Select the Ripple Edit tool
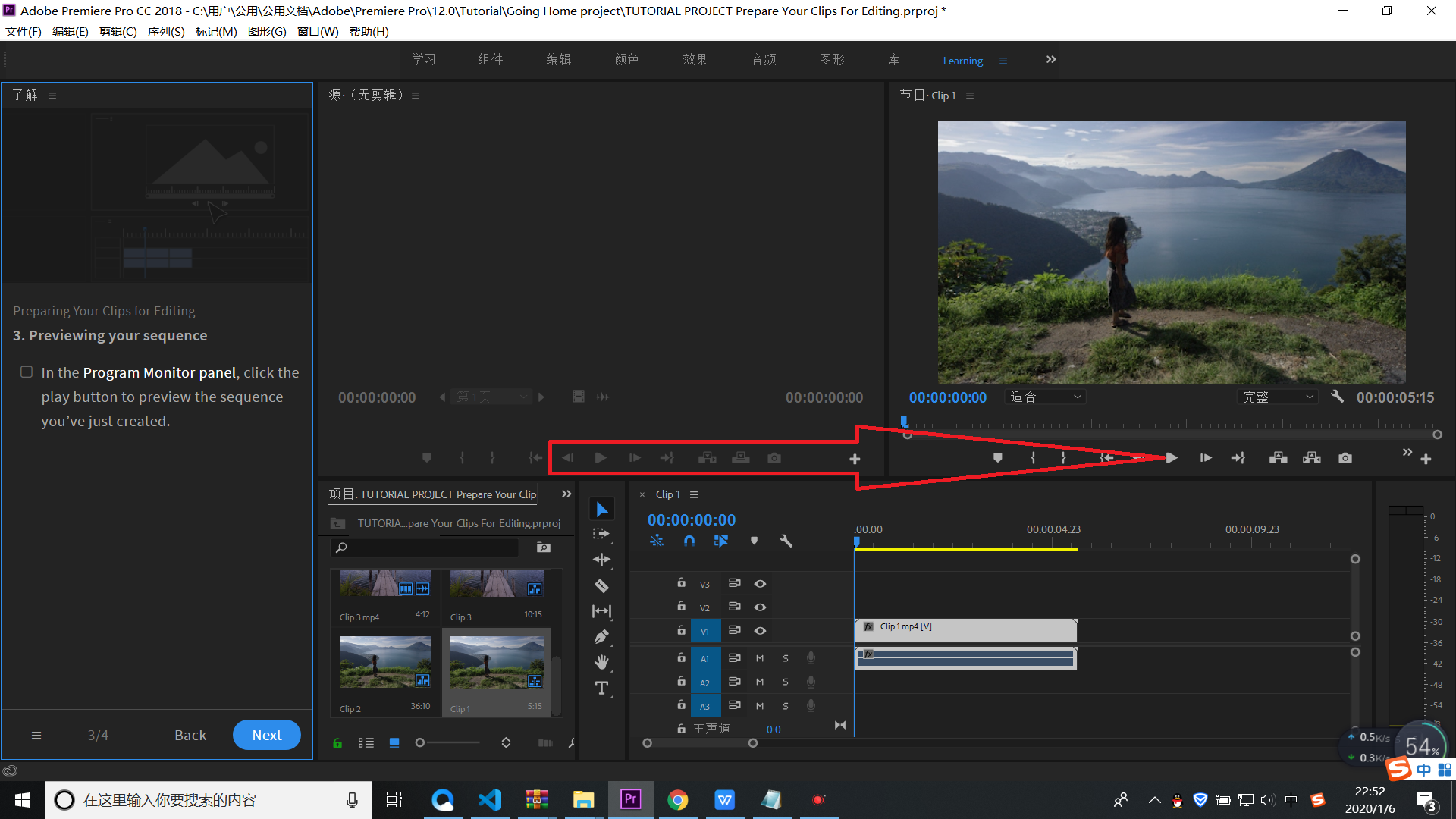The height and width of the screenshot is (819, 1456). 601,560
